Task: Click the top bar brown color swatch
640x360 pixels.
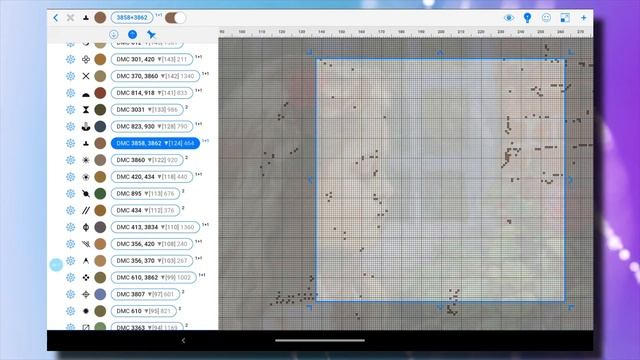Action: [x=100, y=18]
